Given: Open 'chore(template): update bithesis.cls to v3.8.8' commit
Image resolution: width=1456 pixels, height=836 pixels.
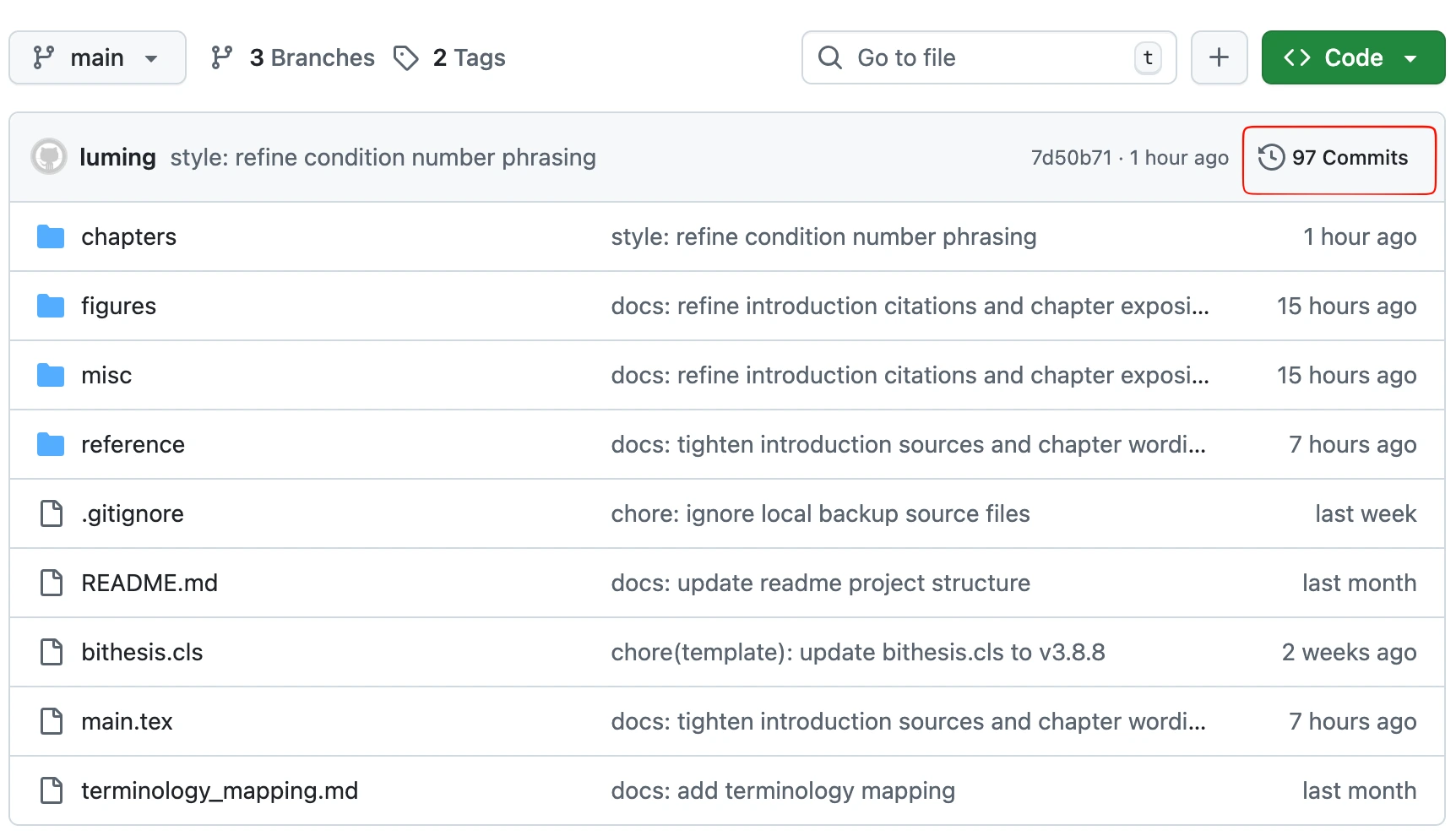Looking at the screenshot, I should click(858, 652).
